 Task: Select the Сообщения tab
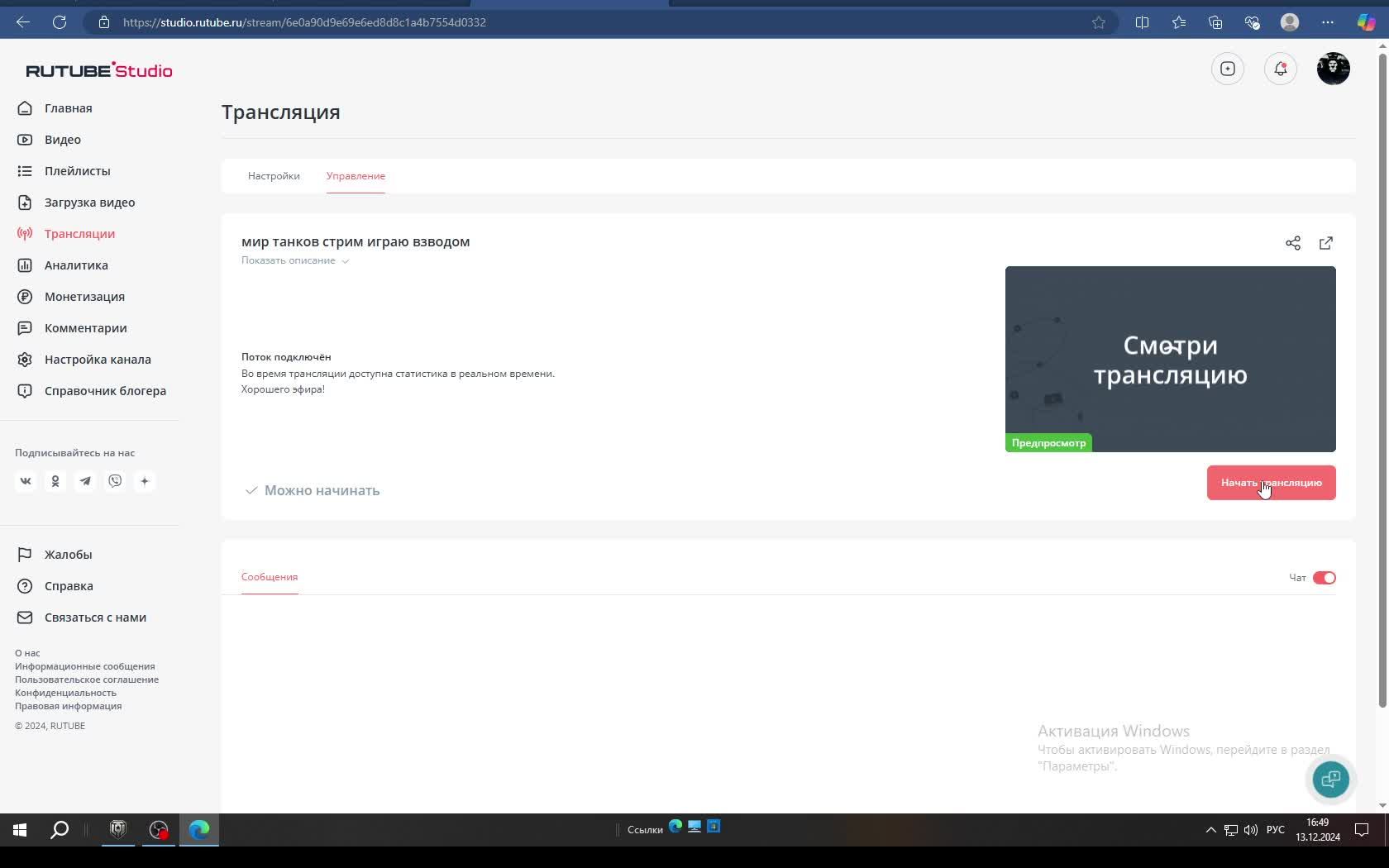click(270, 577)
